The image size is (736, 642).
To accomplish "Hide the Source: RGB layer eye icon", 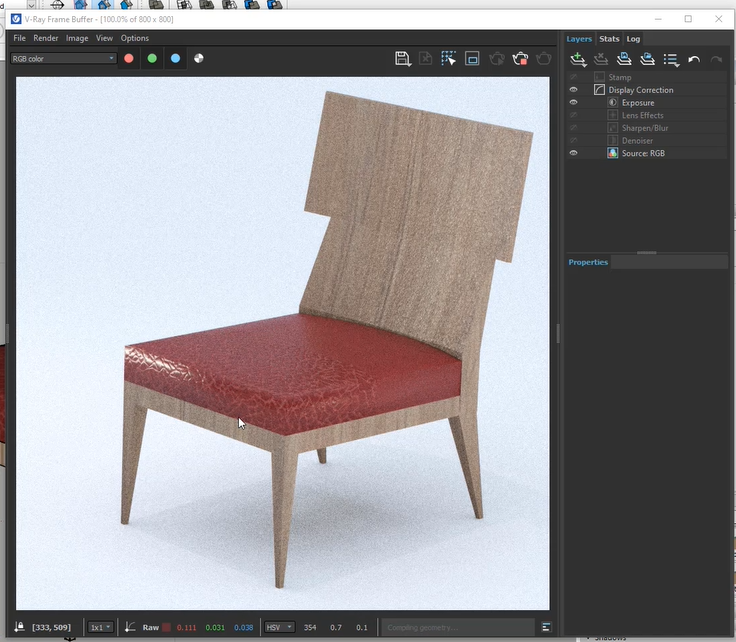I will click(574, 153).
